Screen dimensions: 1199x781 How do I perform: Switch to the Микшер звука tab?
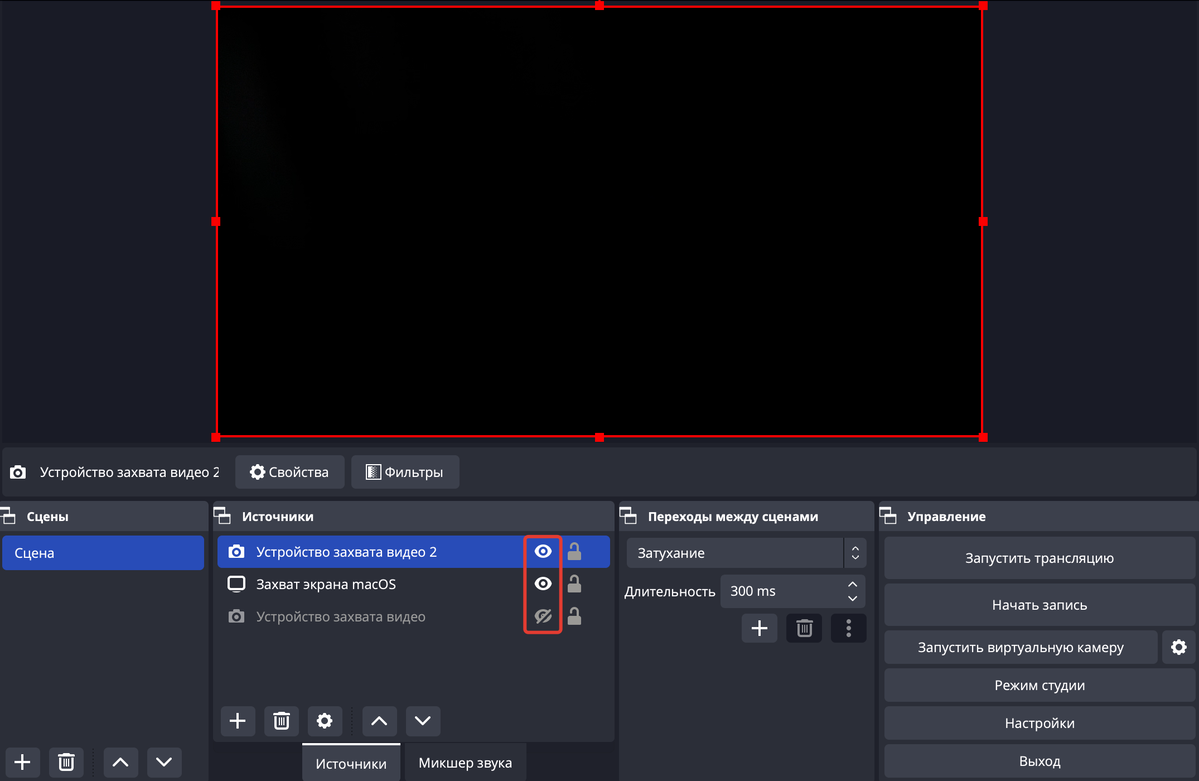click(x=465, y=762)
